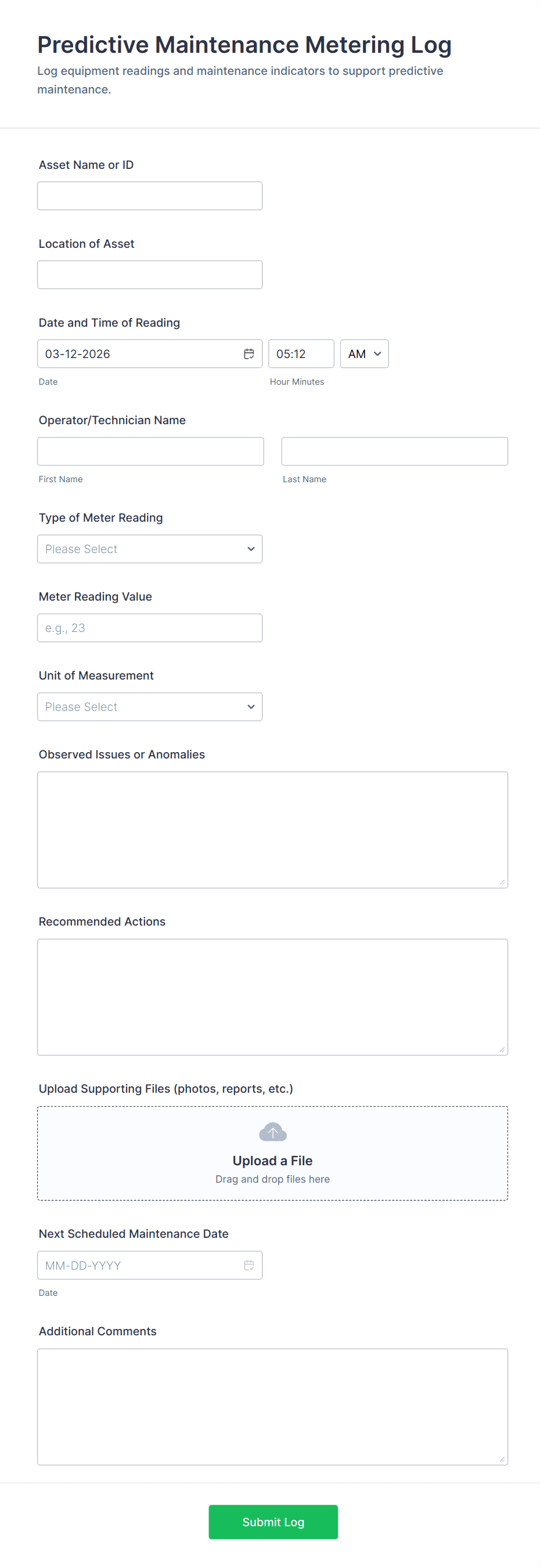Open calendar for next maintenance date
Screen dimensions: 540x1568
coord(249,1265)
